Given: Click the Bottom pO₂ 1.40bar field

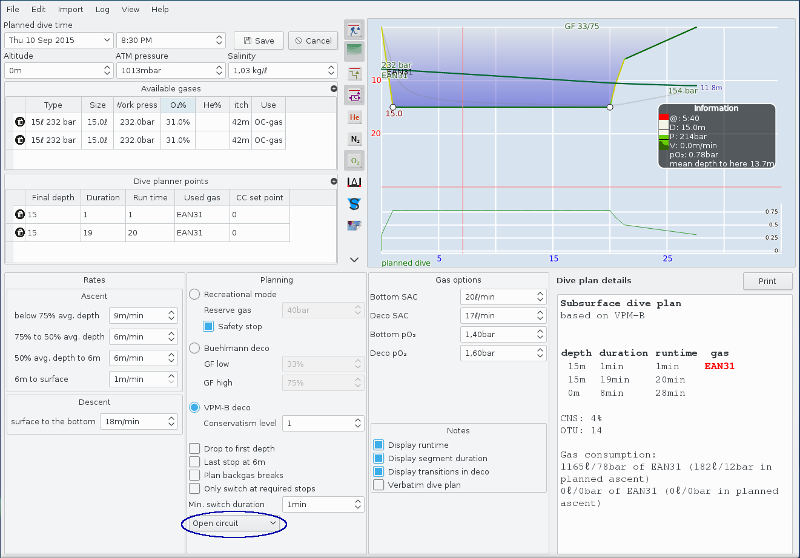Looking at the screenshot, I should [x=503, y=335].
